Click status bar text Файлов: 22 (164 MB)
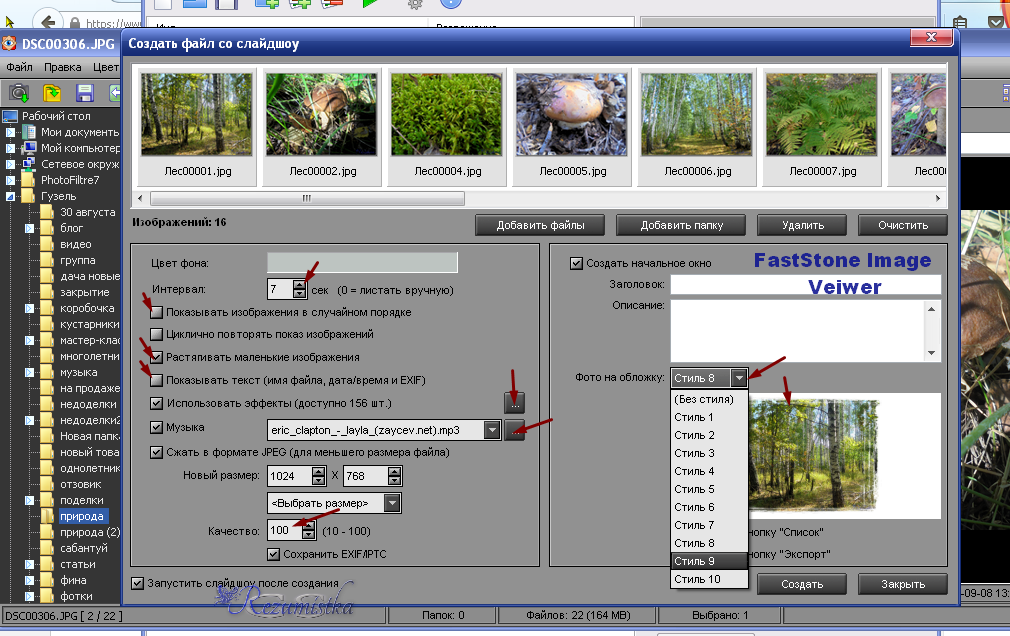The height and width of the screenshot is (636, 1010). coord(578,615)
